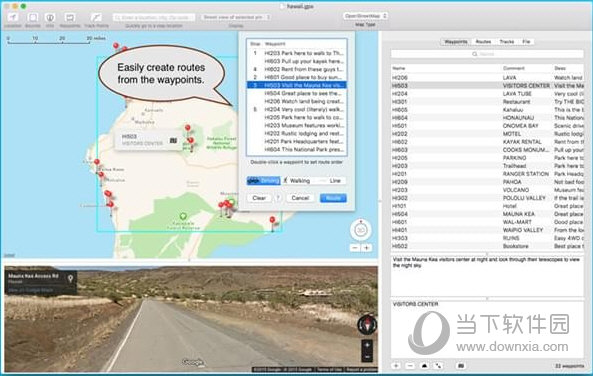Sort waypoint list by Name column header
The width and height of the screenshot is (593, 376).
coord(446,68)
